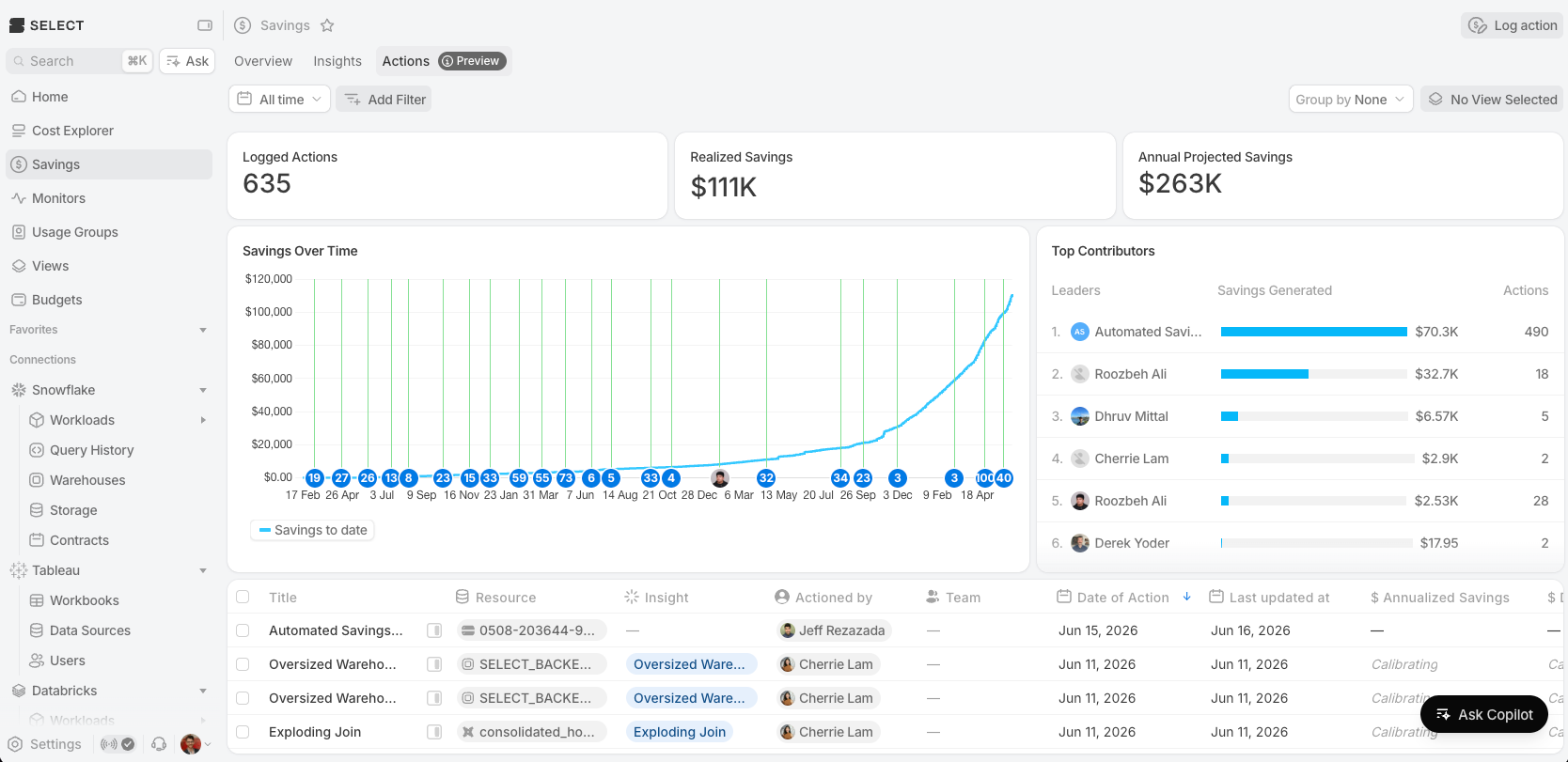
Task: Collapse the Tableau connection tree
Action: point(203,570)
